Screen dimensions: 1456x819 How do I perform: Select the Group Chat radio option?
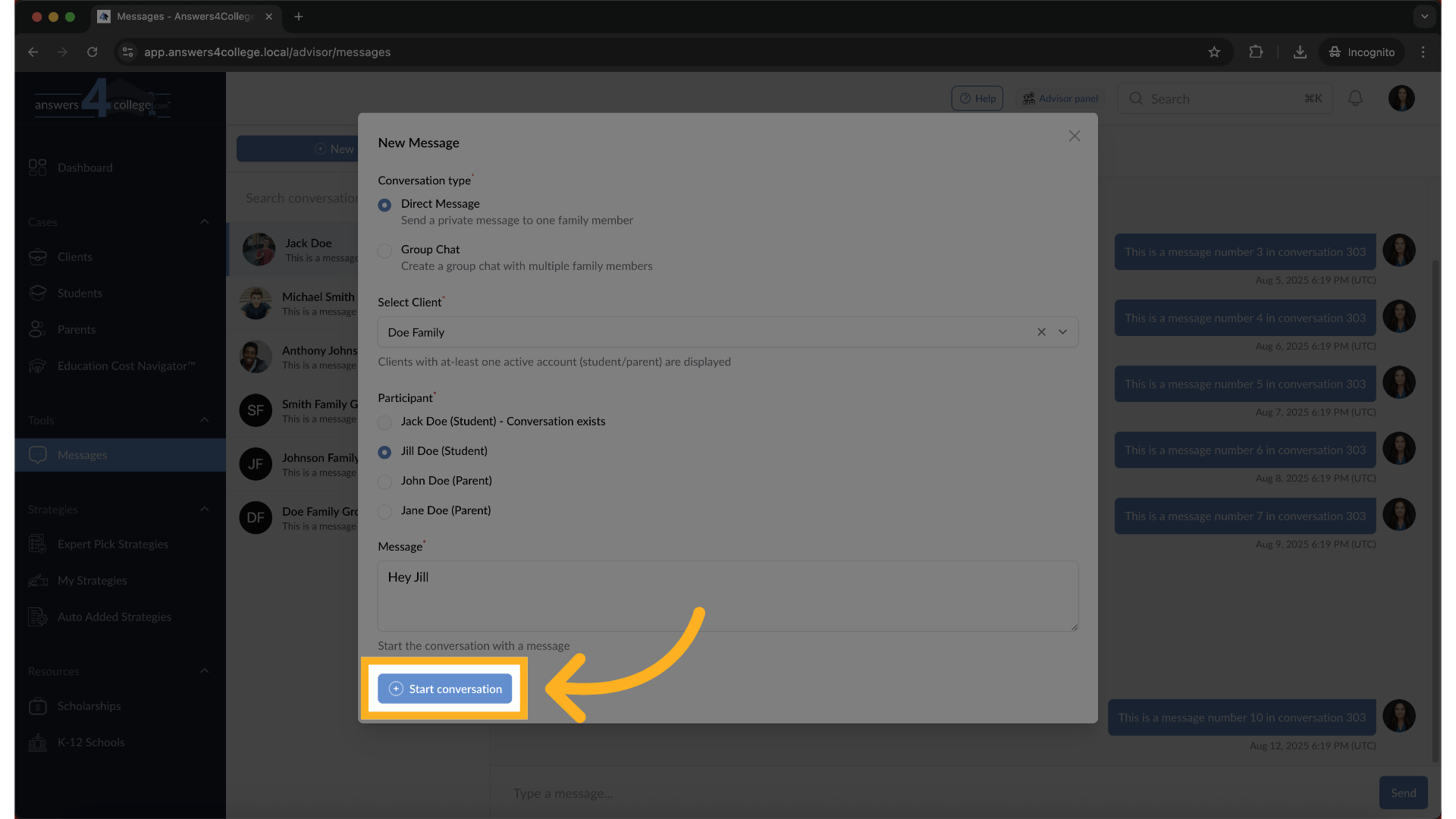385,250
